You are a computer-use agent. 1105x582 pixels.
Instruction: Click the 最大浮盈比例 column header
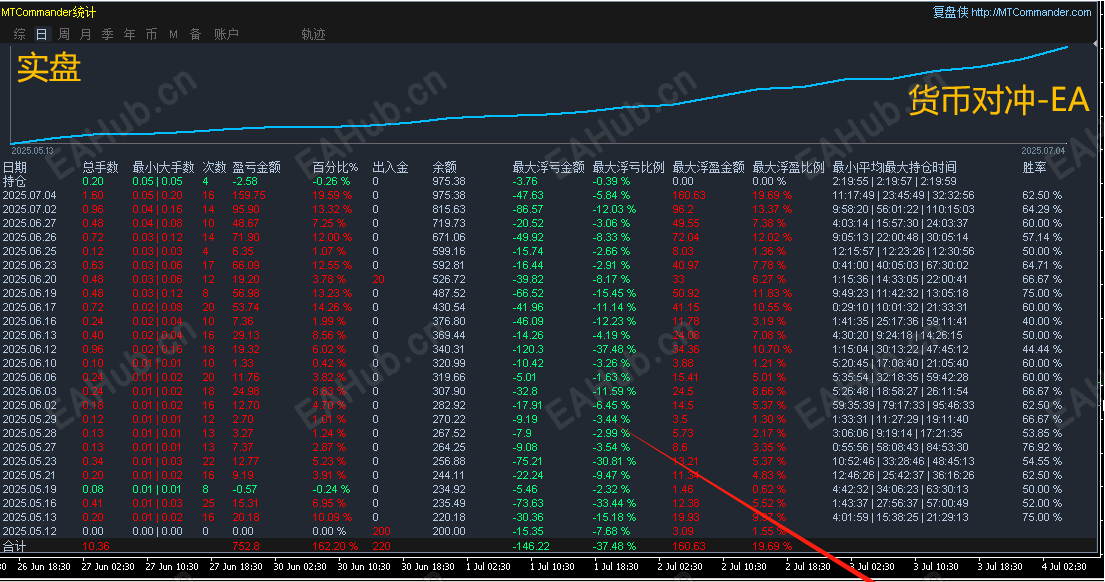point(789,167)
